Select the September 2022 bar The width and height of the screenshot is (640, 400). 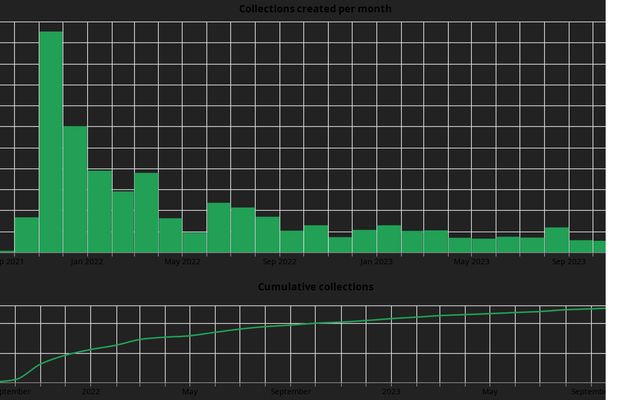coord(291,241)
